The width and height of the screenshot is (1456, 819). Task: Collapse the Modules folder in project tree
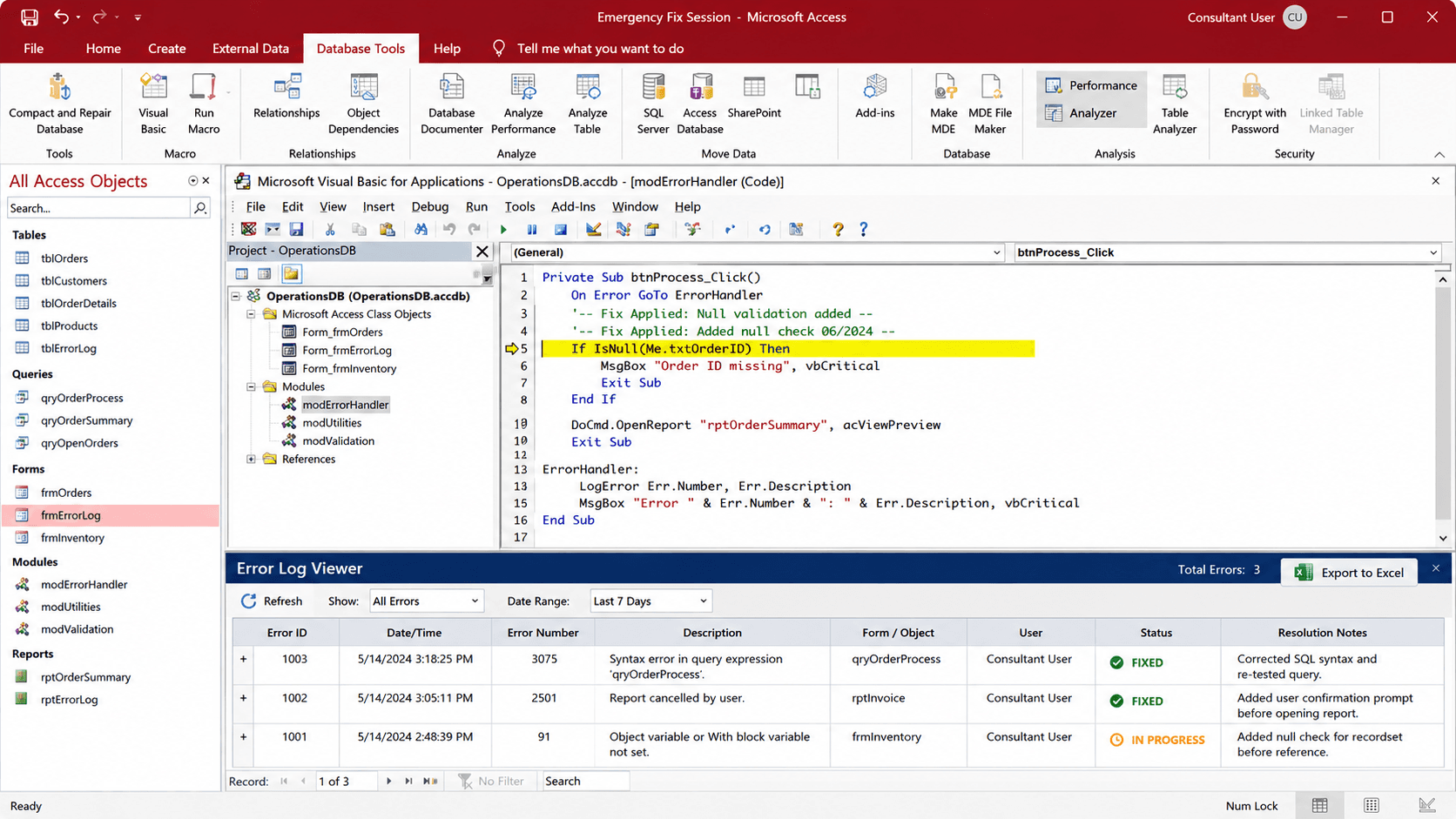tap(251, 386)
